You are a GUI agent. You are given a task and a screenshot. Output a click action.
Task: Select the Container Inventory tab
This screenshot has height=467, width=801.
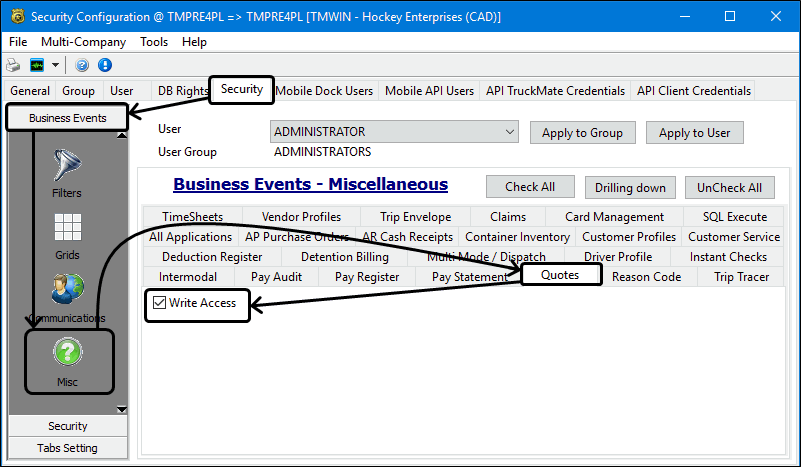[517, 237]
